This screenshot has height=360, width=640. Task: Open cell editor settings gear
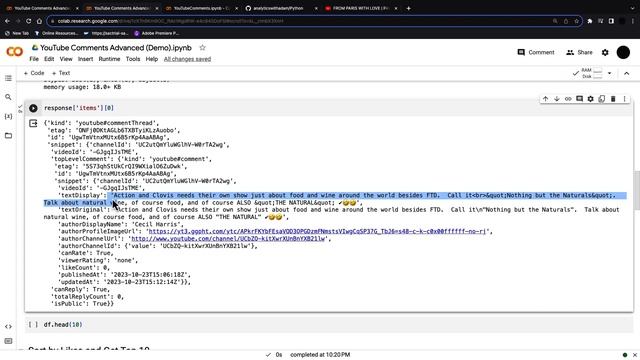click(591, 99)
